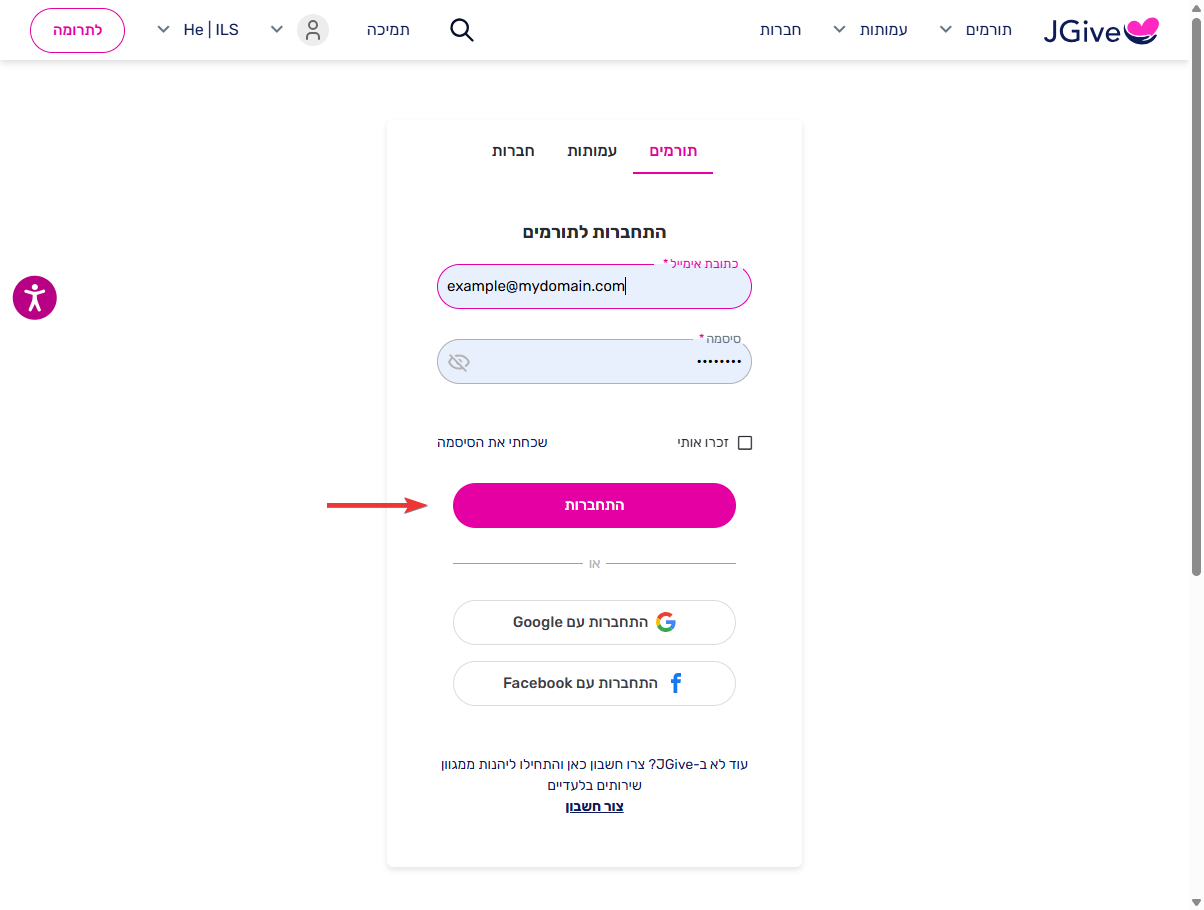Click the Google logo in sign-in button
1204x910 pixels.
[666, 622]
